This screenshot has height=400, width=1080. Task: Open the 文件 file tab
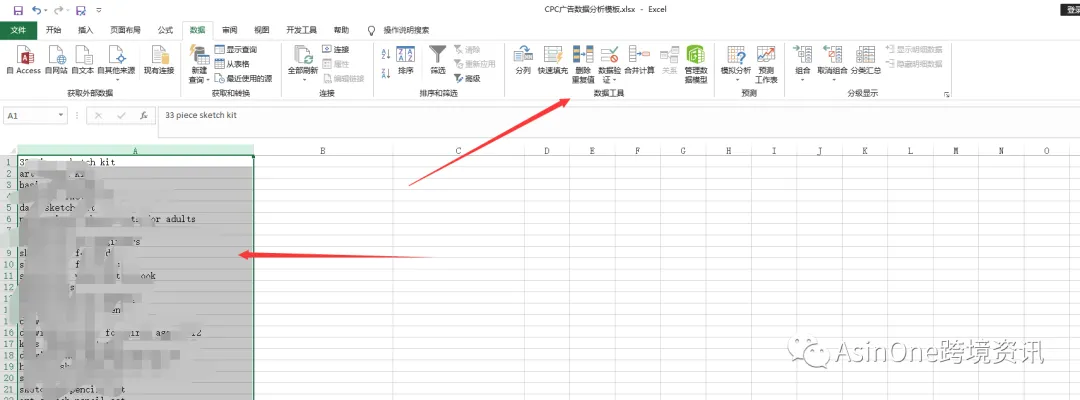[19, 30]
